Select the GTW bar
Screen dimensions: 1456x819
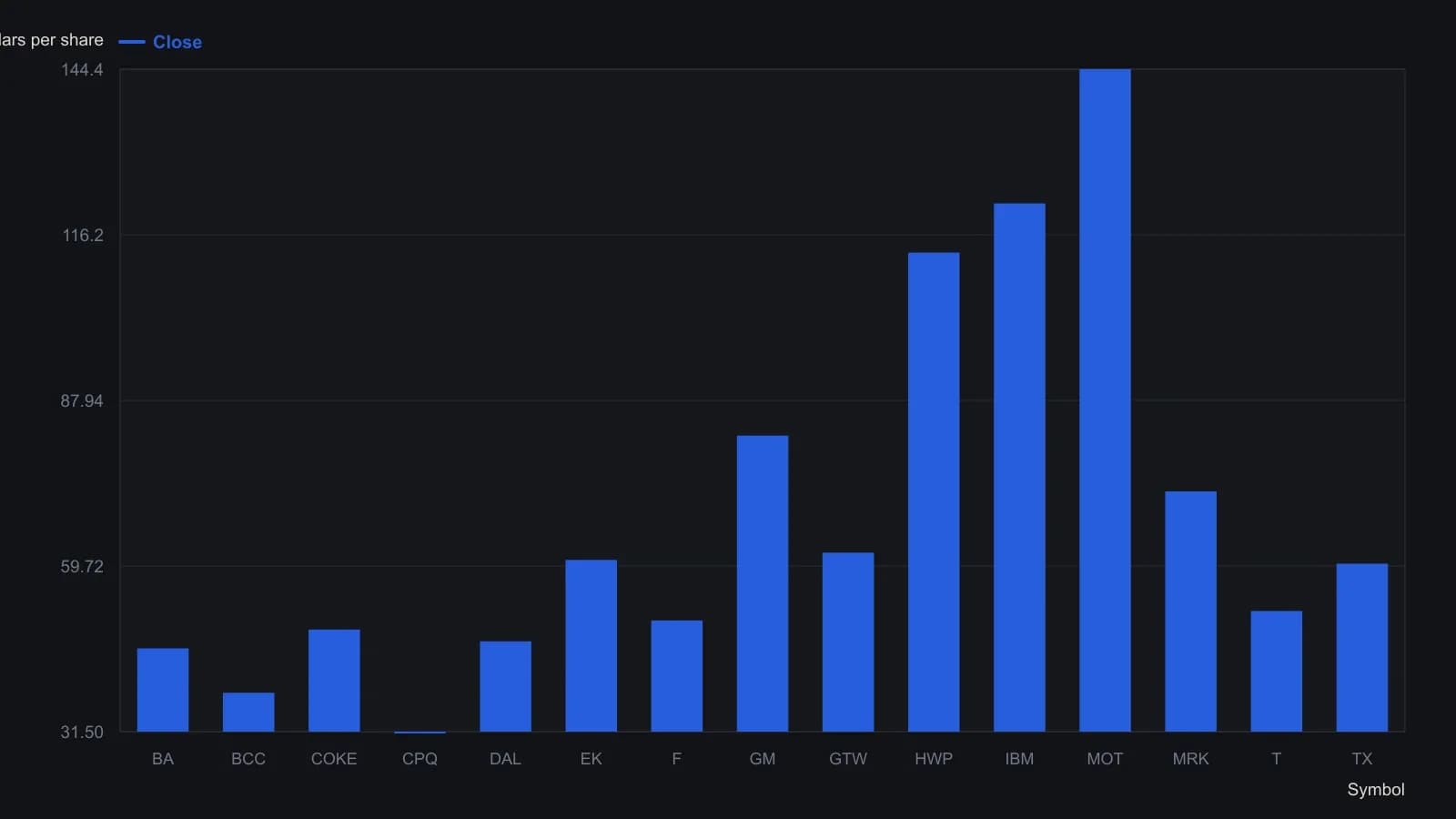pyautogui.click(x=848, y=642)
